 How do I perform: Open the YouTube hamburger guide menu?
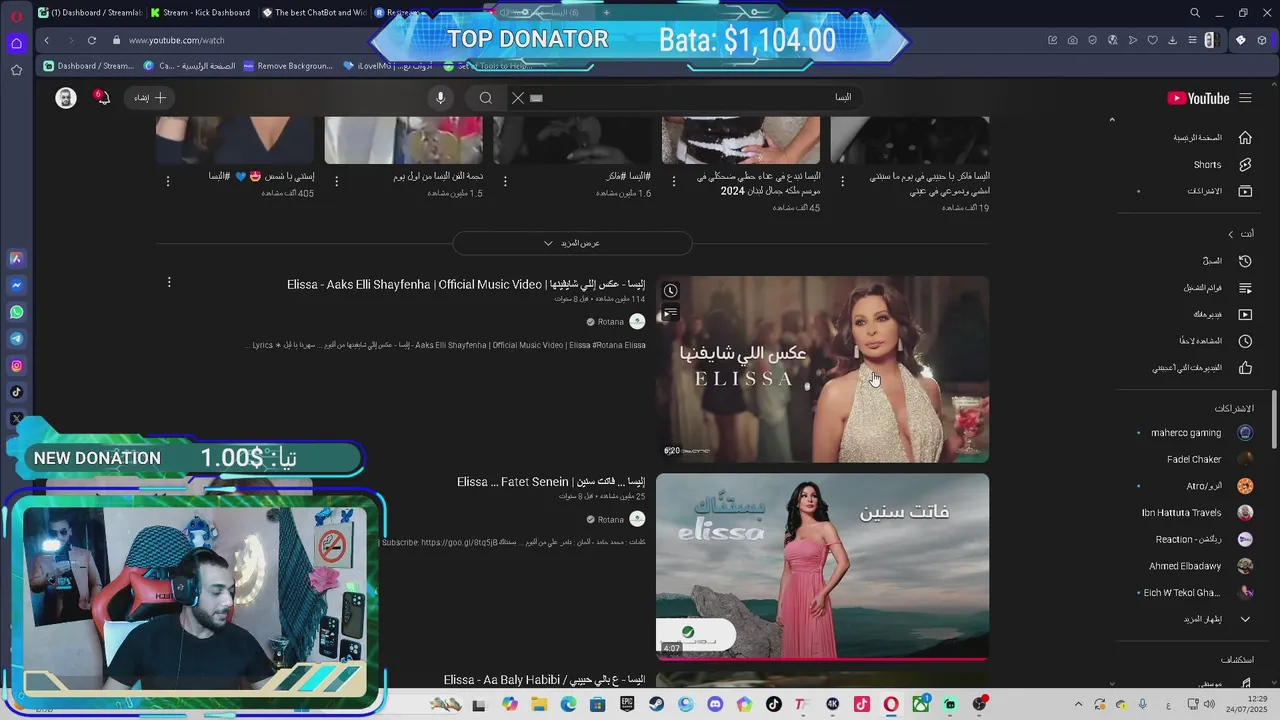1245,98
